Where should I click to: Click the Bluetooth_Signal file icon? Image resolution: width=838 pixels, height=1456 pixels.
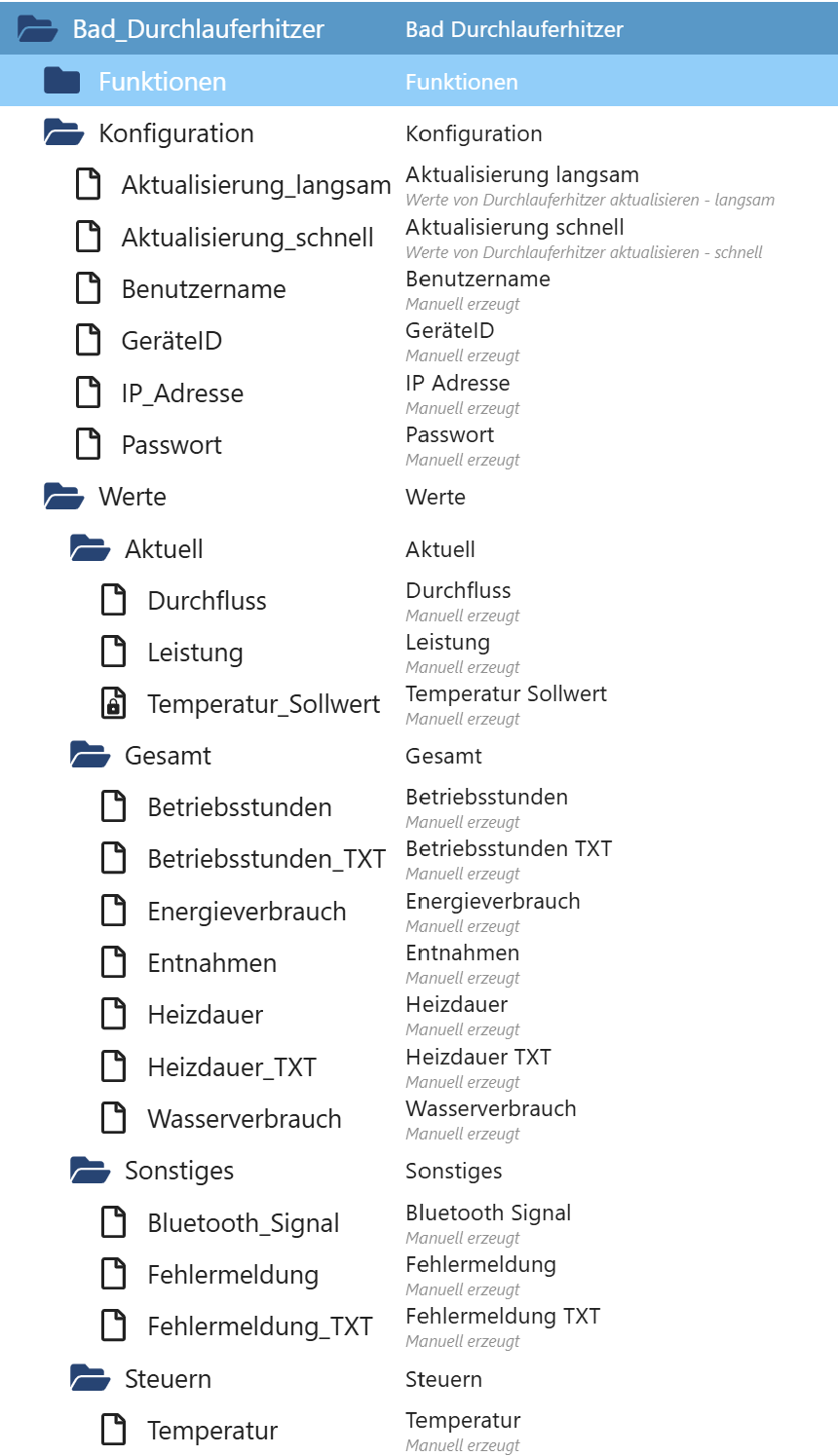click(x=114, y=1223)
